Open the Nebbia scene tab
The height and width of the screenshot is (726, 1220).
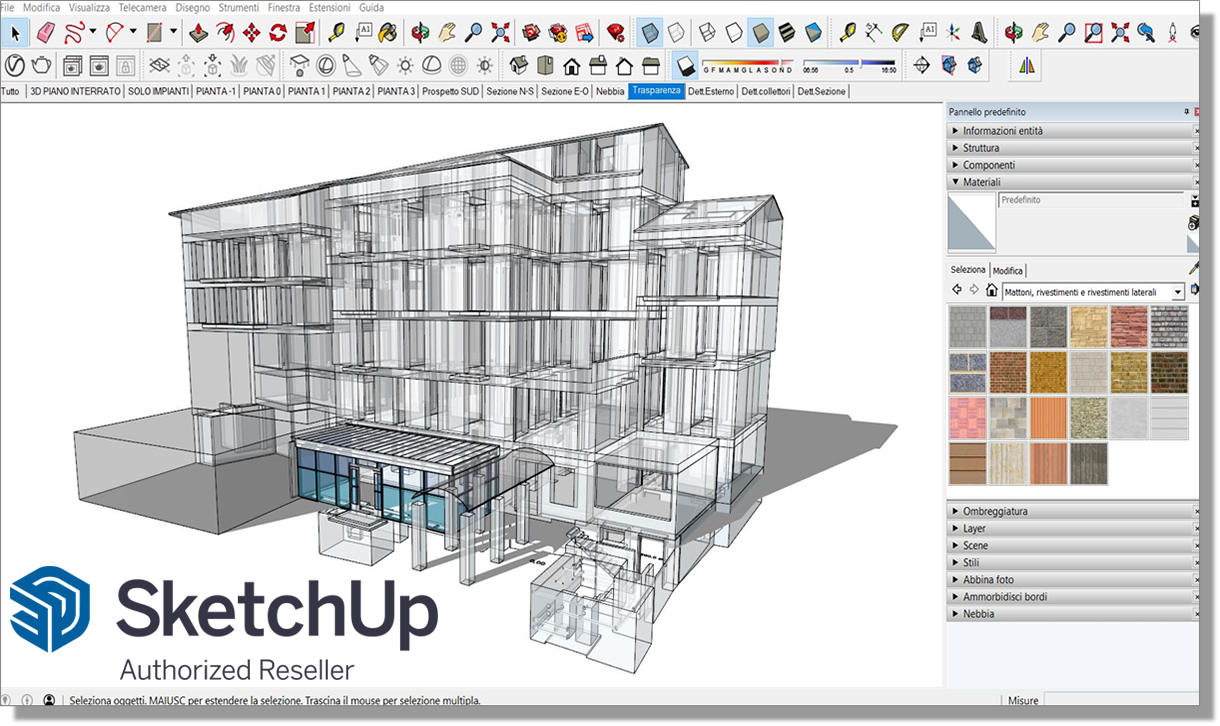coord(610,91)
